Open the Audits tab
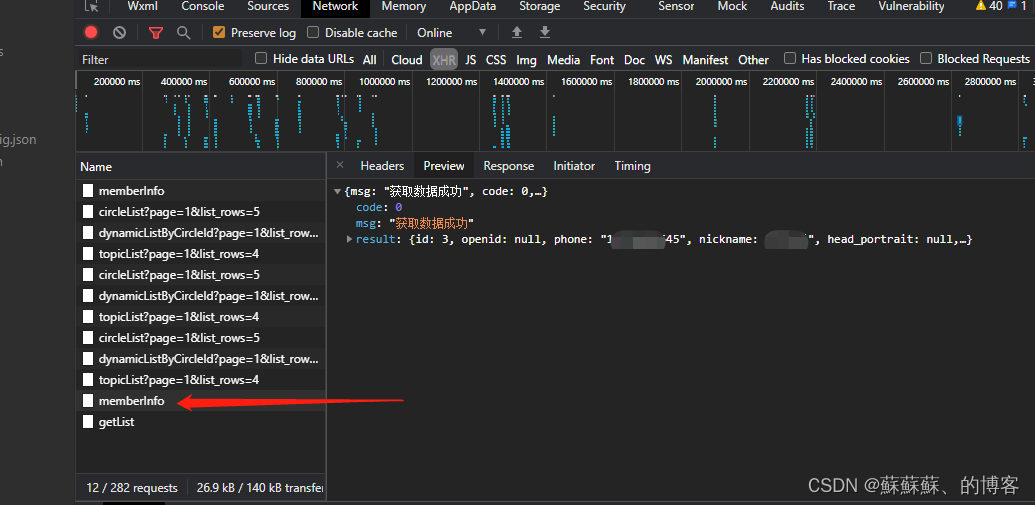This screenshot has width=1035, height=505. [x=787, y=7]
